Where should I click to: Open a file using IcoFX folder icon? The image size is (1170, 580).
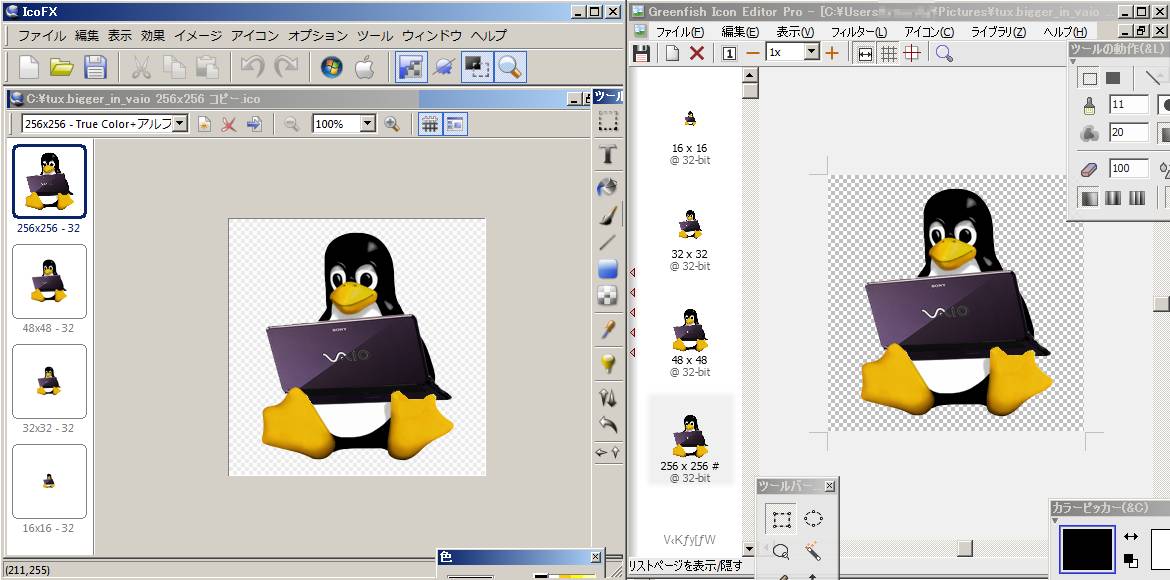(61, 67)
